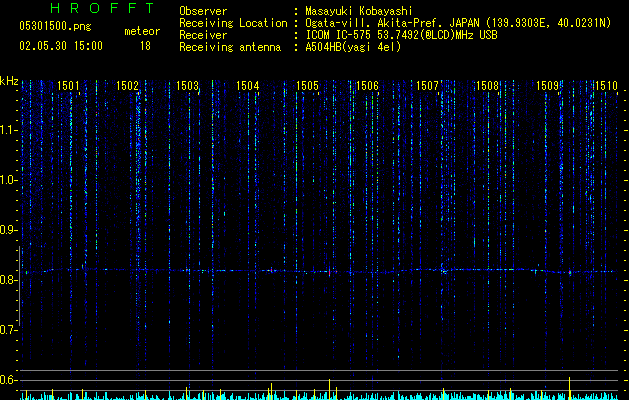Click the 1.1 frequency axis label
Screen dimensions: 629x400
[9, 130]
